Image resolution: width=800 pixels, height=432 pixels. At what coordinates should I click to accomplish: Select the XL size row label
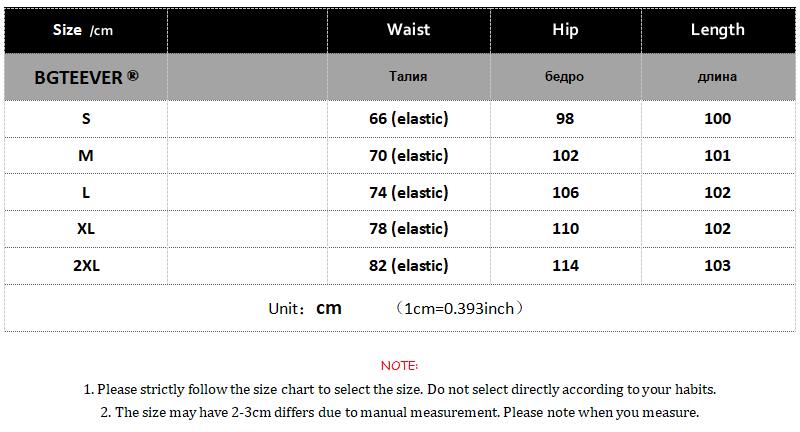tap(85, 229)
